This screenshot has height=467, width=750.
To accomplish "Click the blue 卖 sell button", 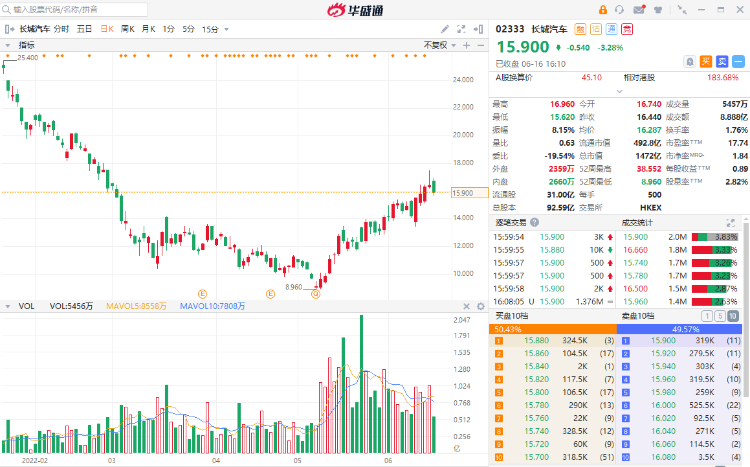I will [722, 61].
